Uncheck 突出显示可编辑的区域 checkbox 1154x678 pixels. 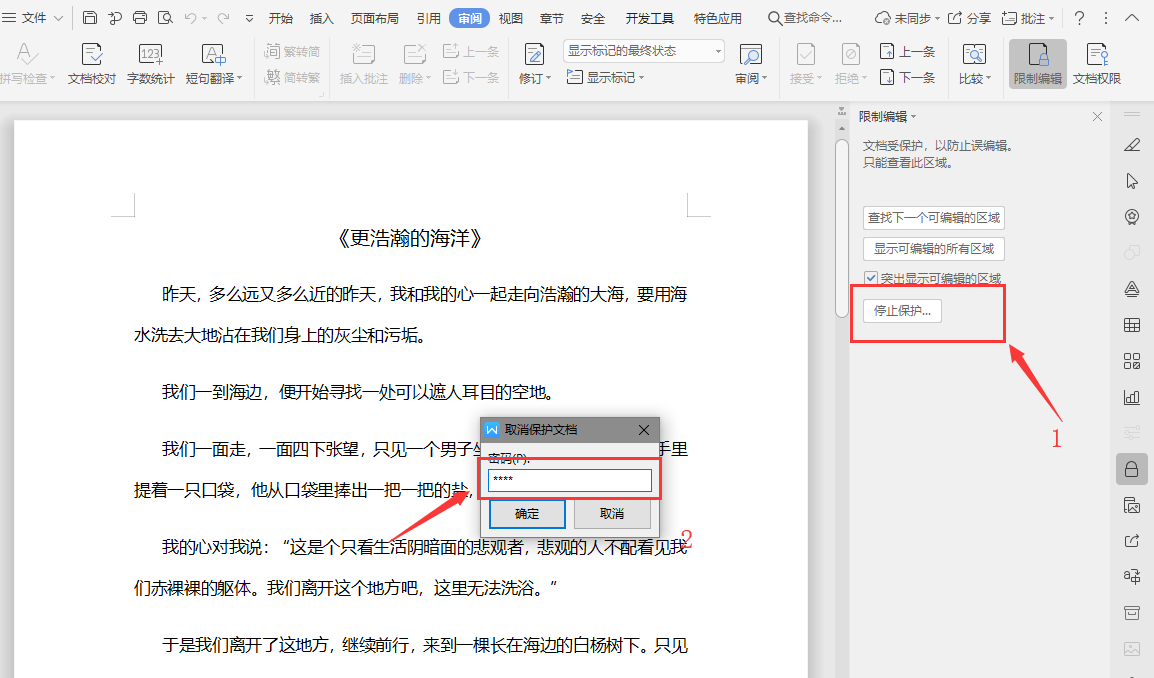871,277
